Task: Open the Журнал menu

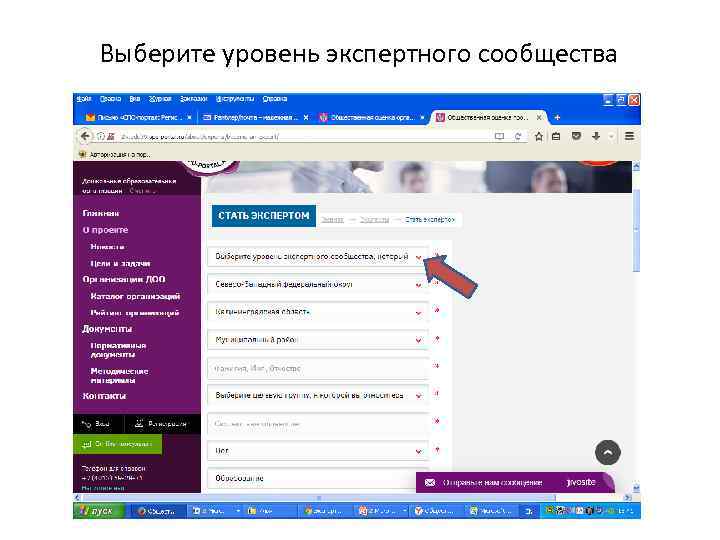Action: click(x=160, y=99)
